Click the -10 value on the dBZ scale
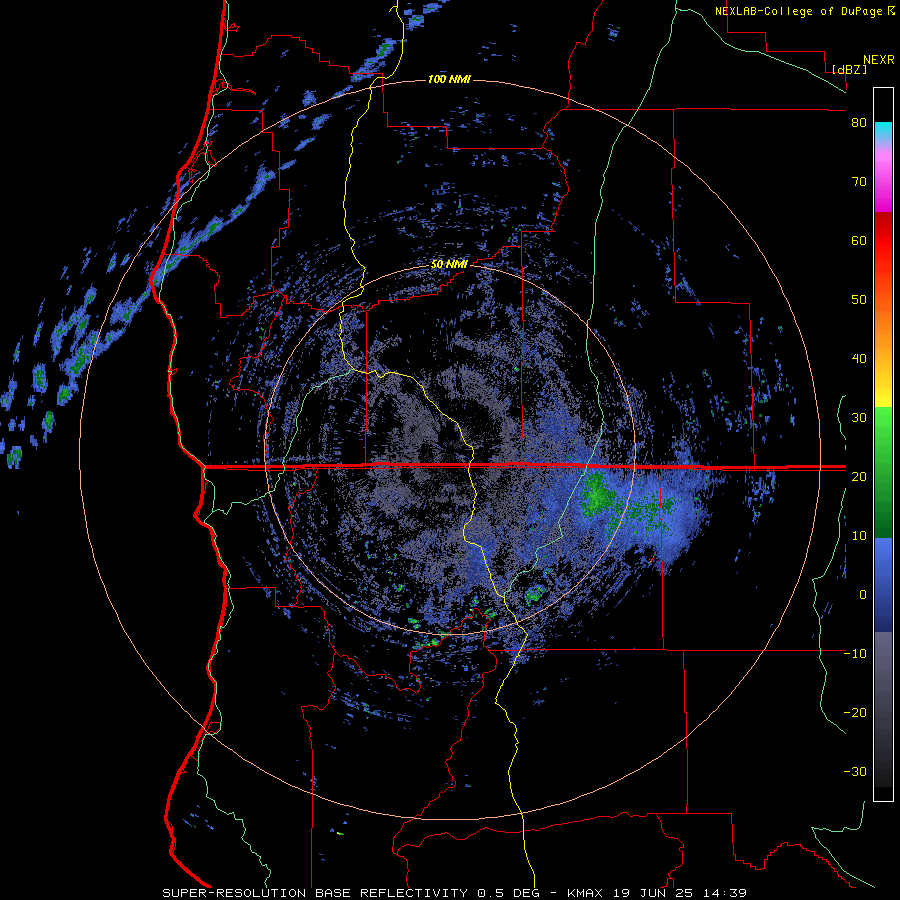 pos(855,654)
